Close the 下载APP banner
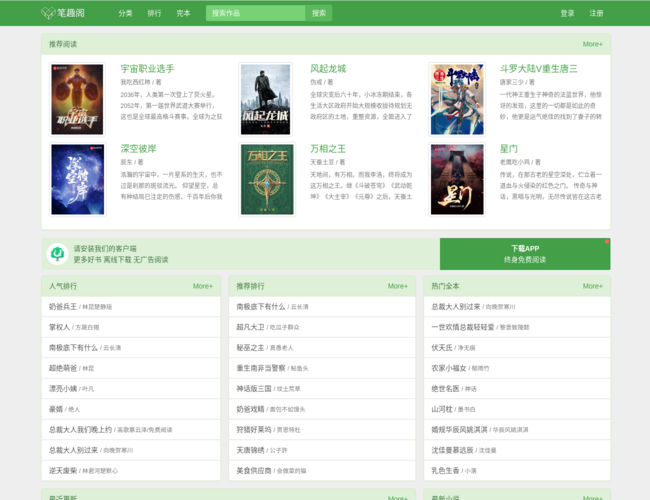The height and width of the screenshot is (500, 650). click(x=606, y=242)
